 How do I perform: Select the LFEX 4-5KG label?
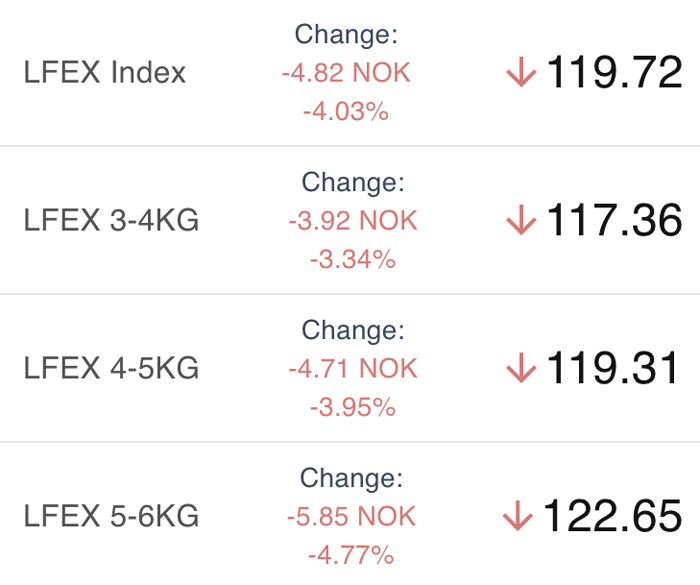(x=111, y=368)
